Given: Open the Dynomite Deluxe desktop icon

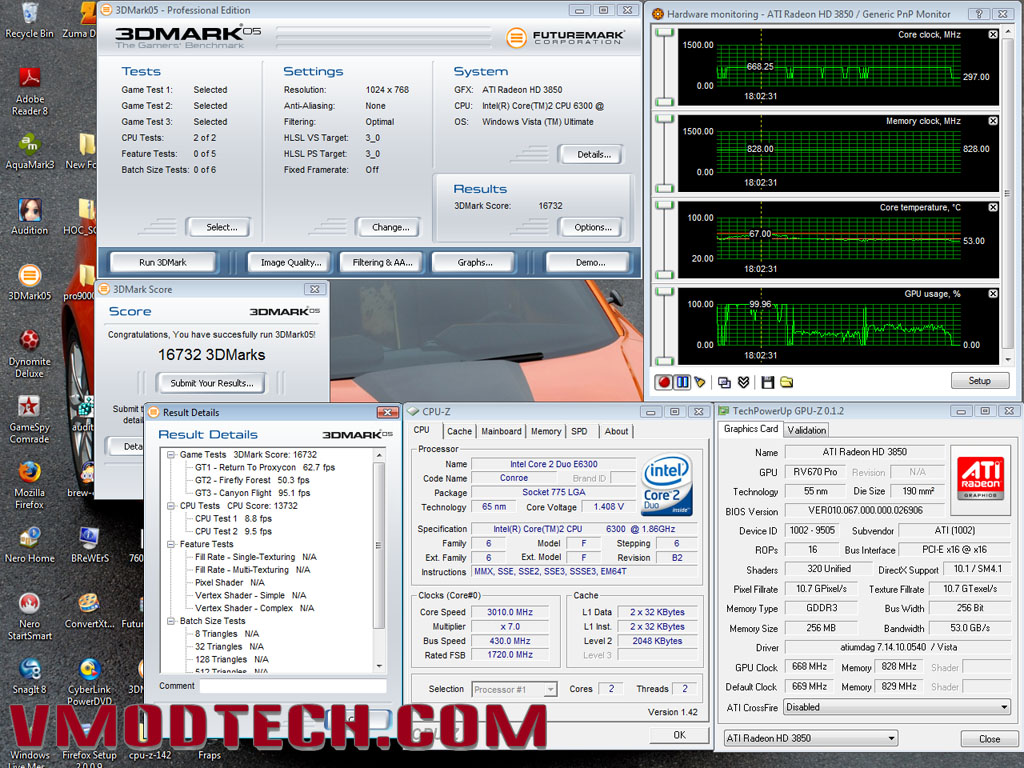Looking at the screenshot, I should (x=29, y=354).
